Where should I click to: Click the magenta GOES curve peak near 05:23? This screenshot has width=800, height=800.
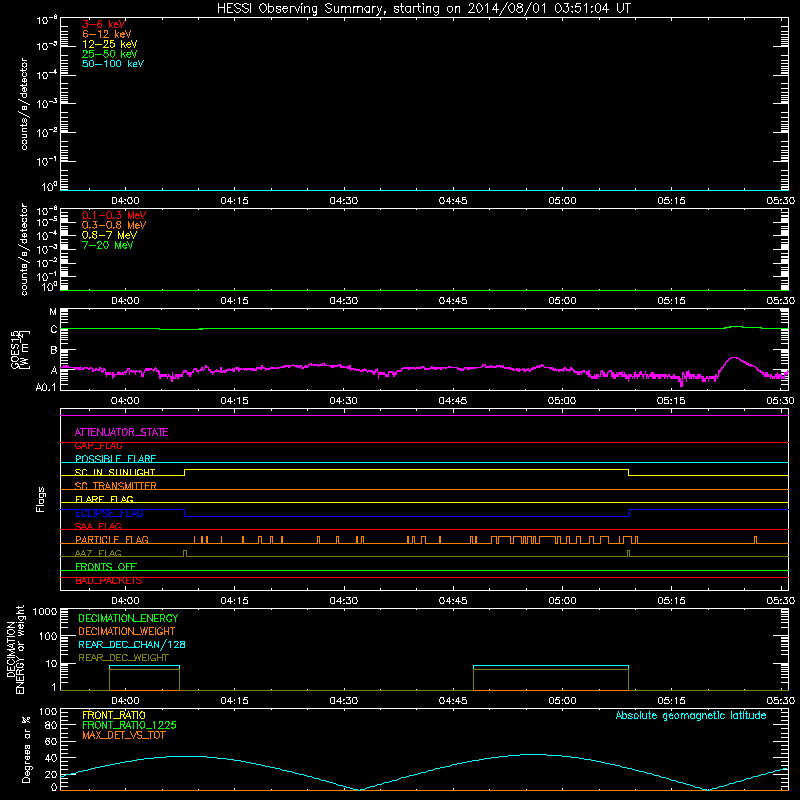pyautogui.click(x=734, y=358)
